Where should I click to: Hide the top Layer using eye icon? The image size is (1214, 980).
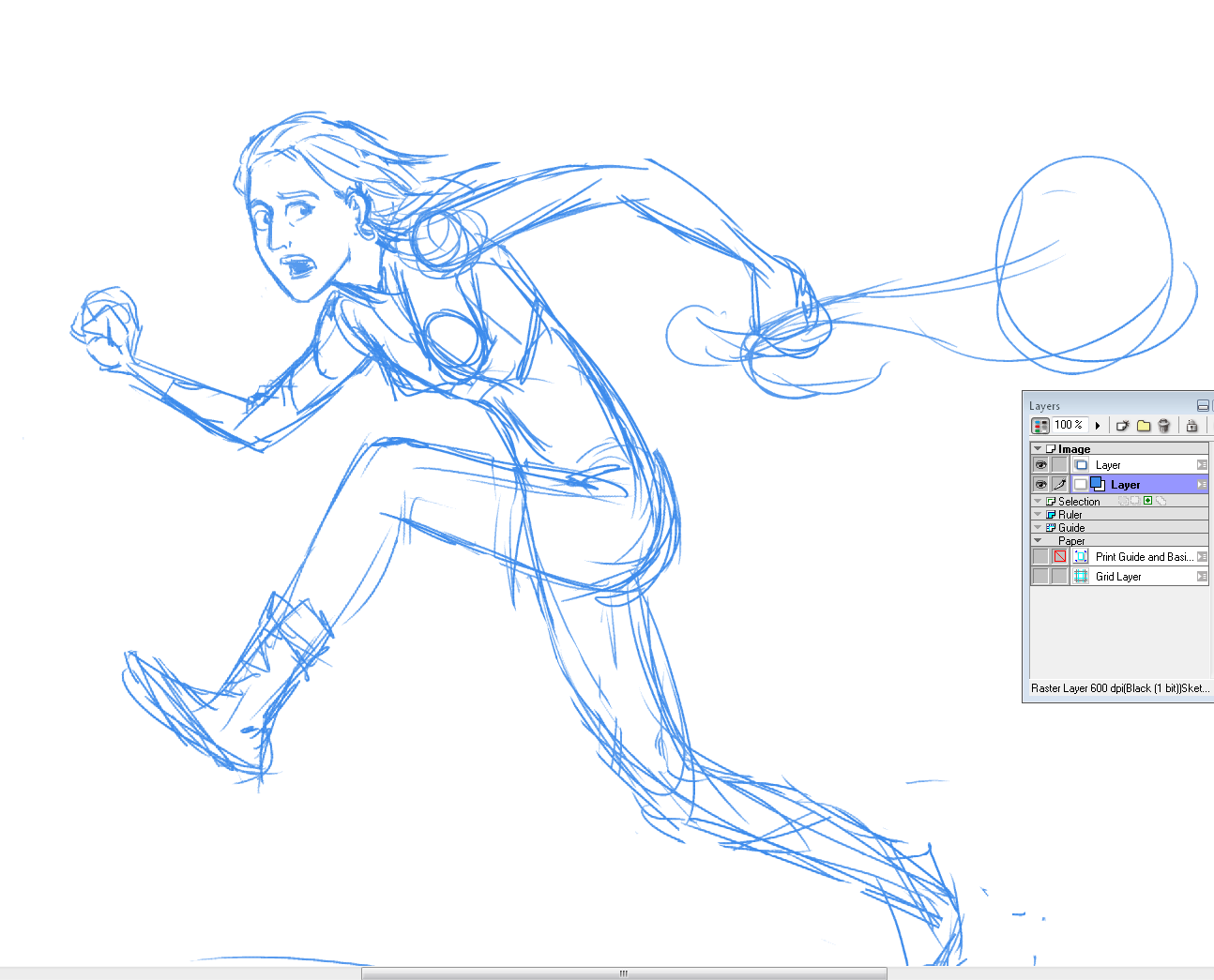point(1040,465)
